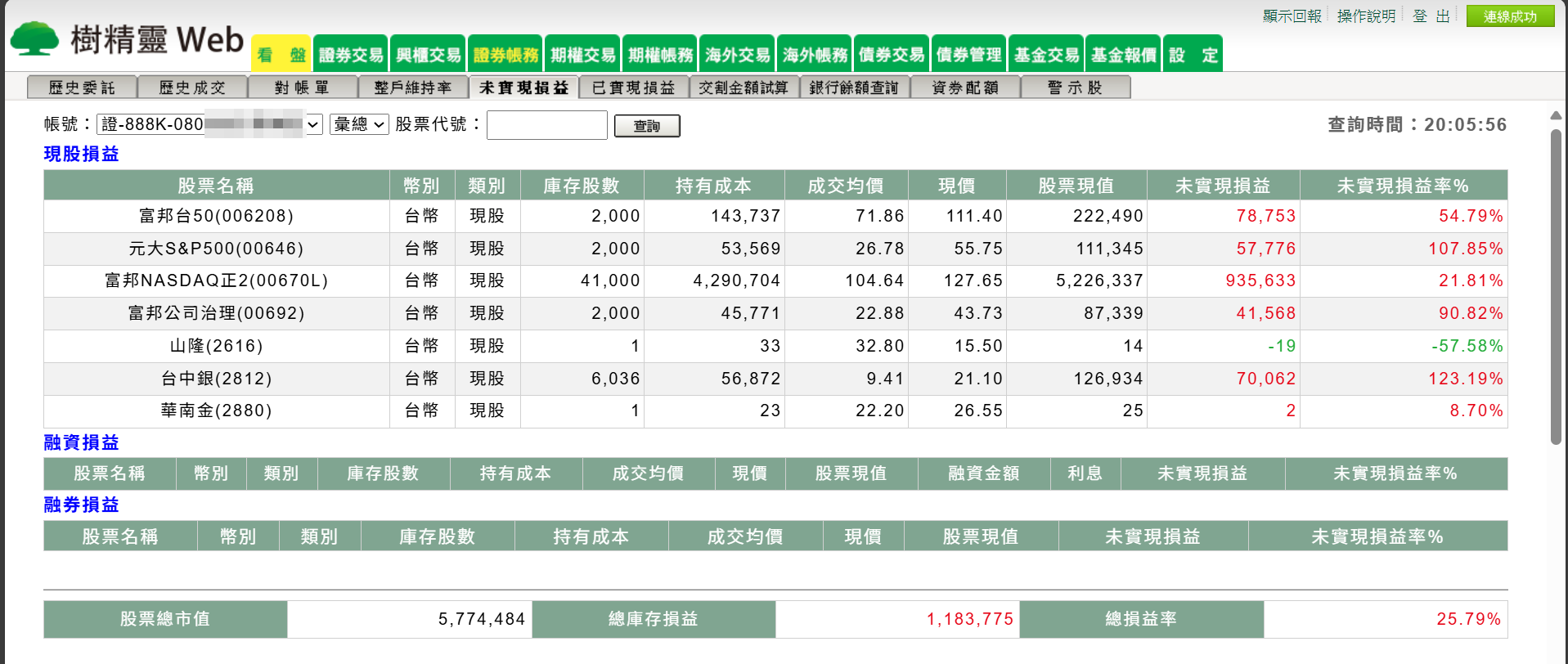Click scrollbar up arrow

pyautogui.click(x=1556, y=116)
